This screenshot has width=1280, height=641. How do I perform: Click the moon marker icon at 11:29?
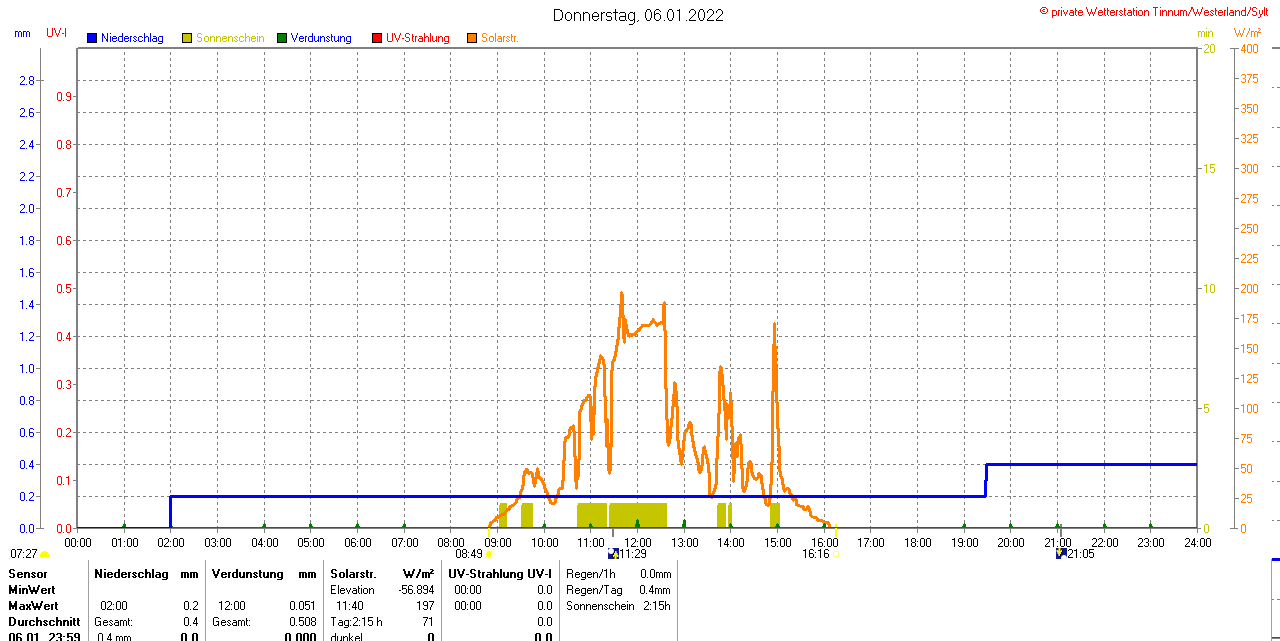coord(612,554)
